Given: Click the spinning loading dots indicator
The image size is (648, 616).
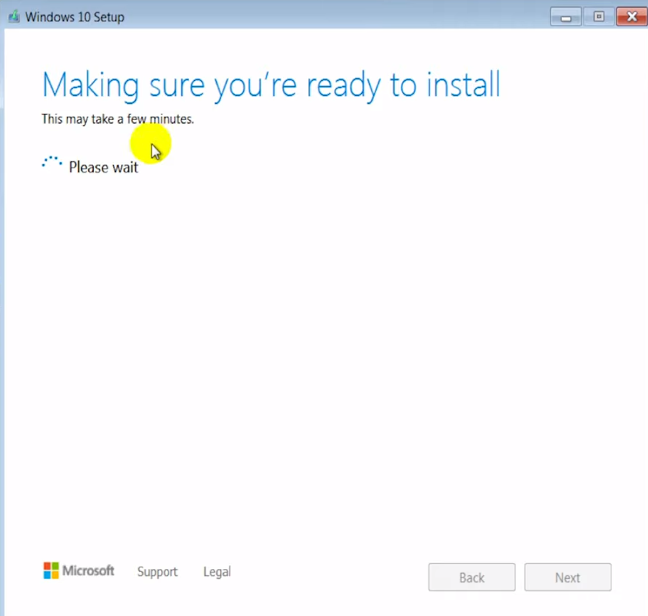Looking at the screenshot, I should [52, 163].
